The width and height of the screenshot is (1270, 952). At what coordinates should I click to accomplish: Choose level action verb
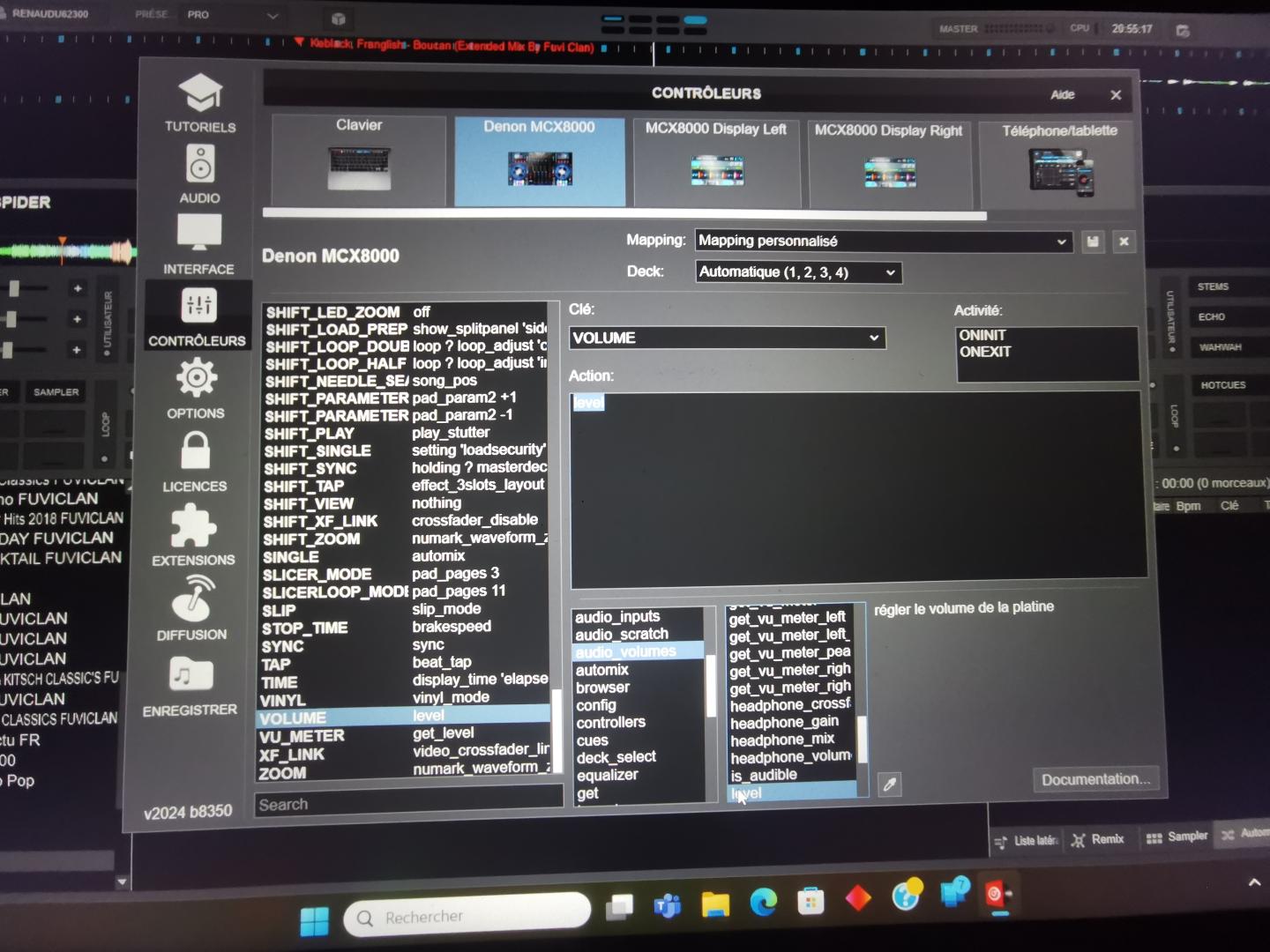(x=791, y=792)
